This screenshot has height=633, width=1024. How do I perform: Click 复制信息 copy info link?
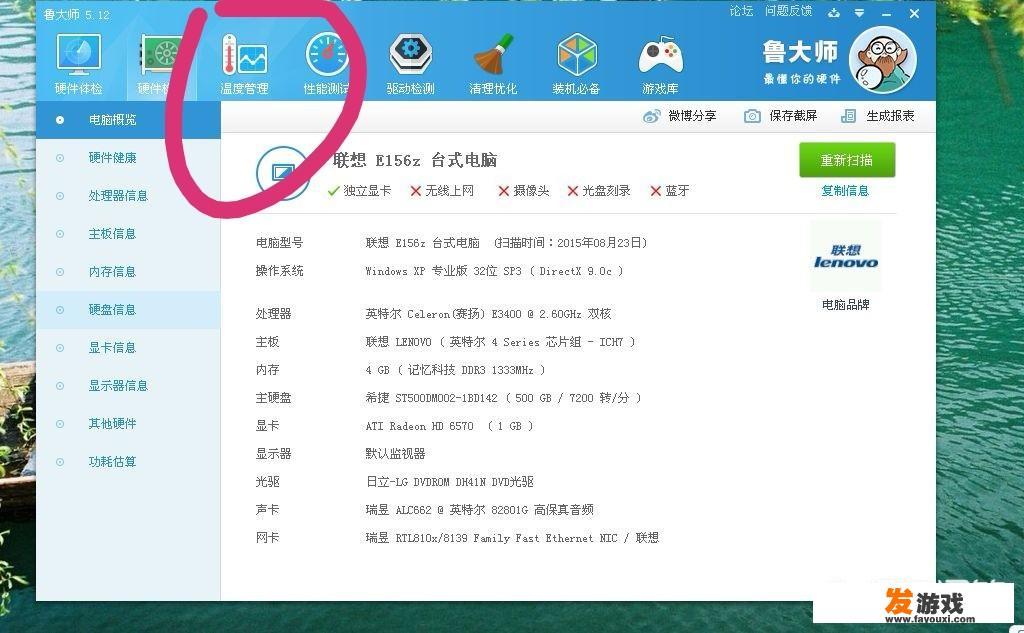[845, 191]
